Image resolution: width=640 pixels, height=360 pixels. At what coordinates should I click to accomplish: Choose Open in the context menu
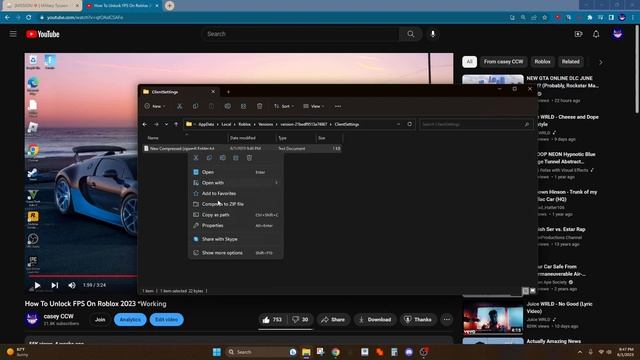[236, 172]
